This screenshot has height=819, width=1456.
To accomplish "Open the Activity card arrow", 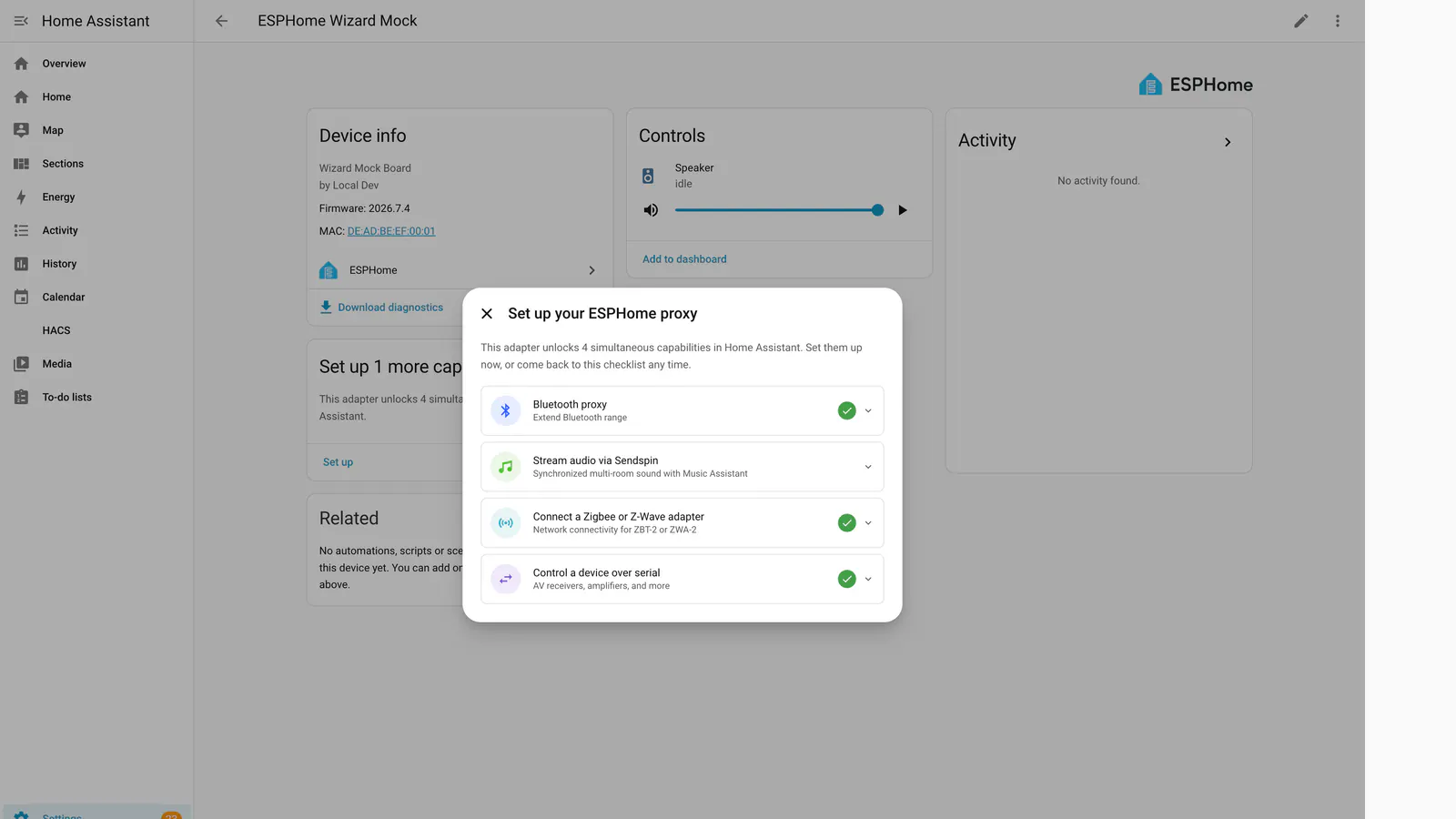I will click(1228, 142).
